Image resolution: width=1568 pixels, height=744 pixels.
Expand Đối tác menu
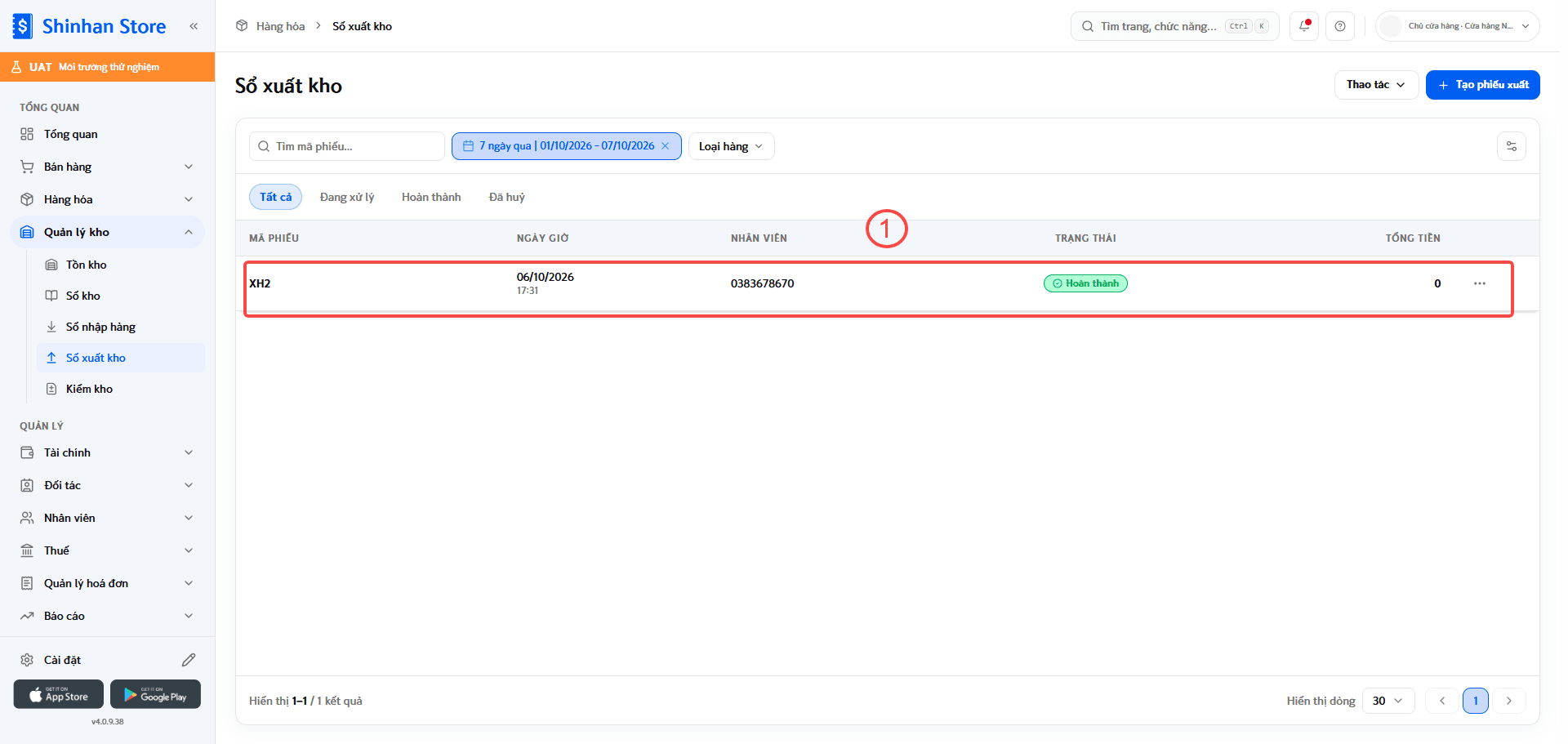point(107,485)
